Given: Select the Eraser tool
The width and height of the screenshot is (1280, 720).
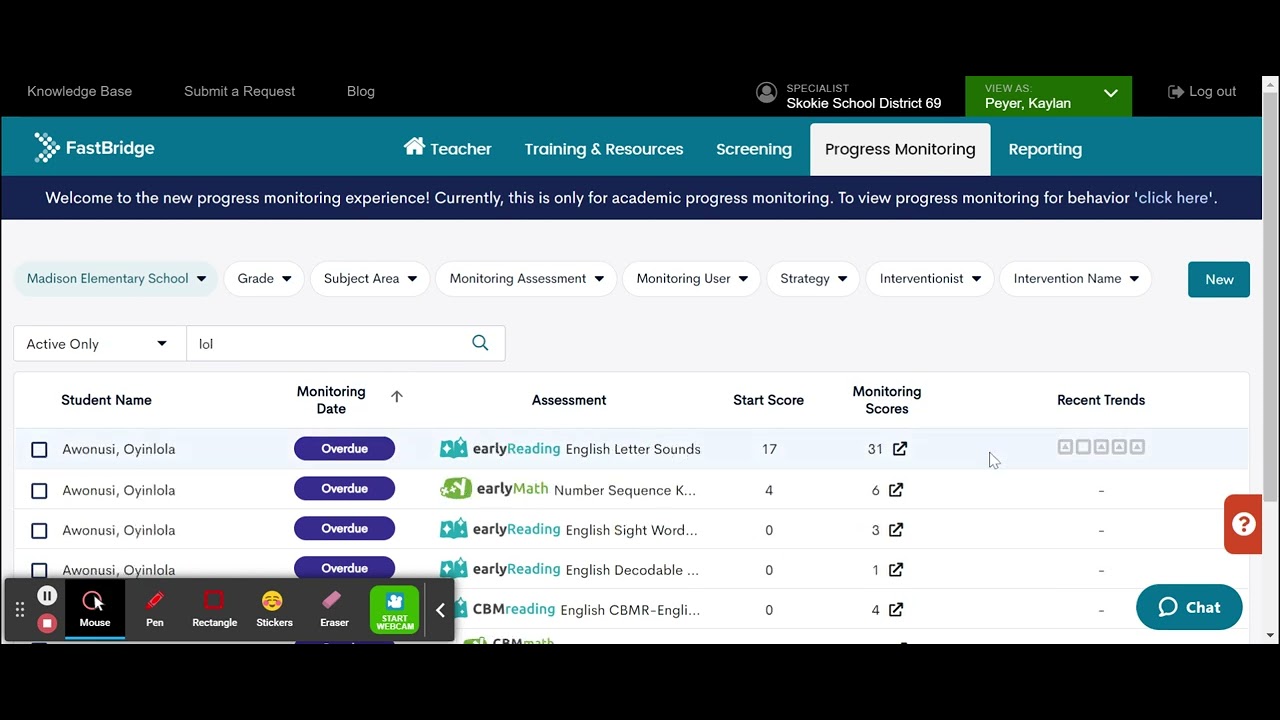Looking at the screenshot, I should pyautogui.click(x=334, y=608).
